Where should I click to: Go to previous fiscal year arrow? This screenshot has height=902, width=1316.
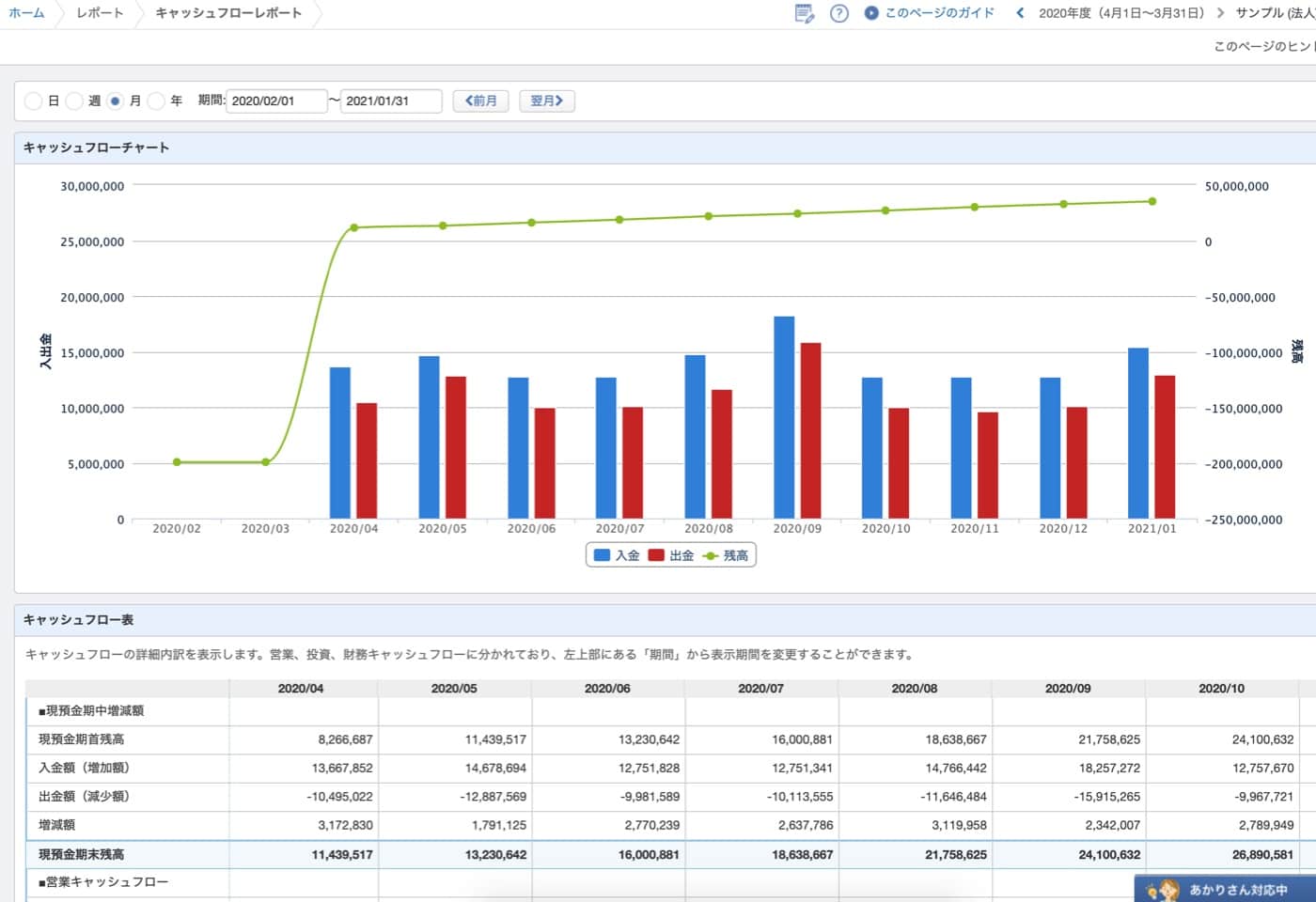[1020, 13]
